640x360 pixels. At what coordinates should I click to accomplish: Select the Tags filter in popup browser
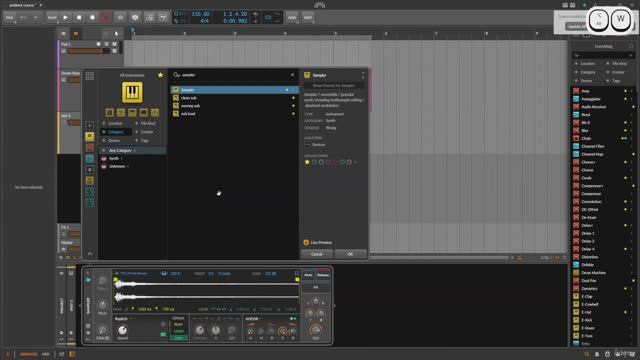pyautogui.click(x=144, y=140)
